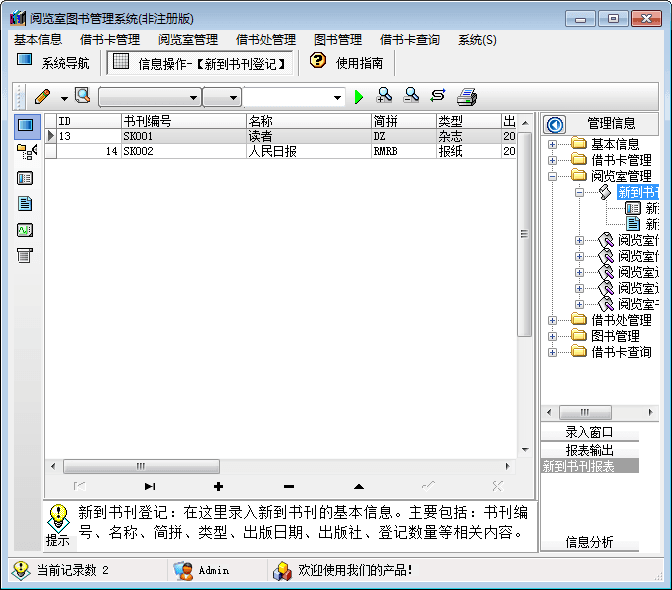The width and height of the screenshot is (672, 590).
Task: Expand the 借书处管理 tree node
Action: (552, 320)
